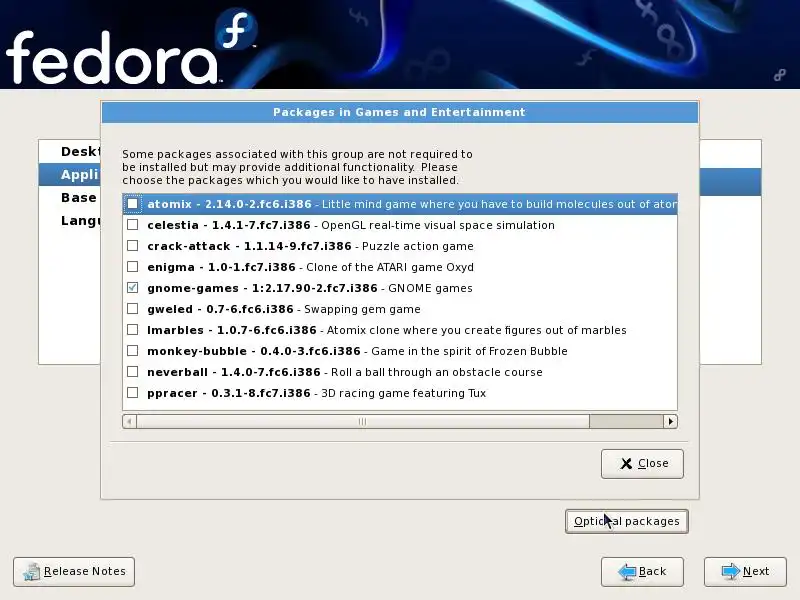800x600 pixels.
Task: Select gweled Swapping gem game row
Action: 400,309
